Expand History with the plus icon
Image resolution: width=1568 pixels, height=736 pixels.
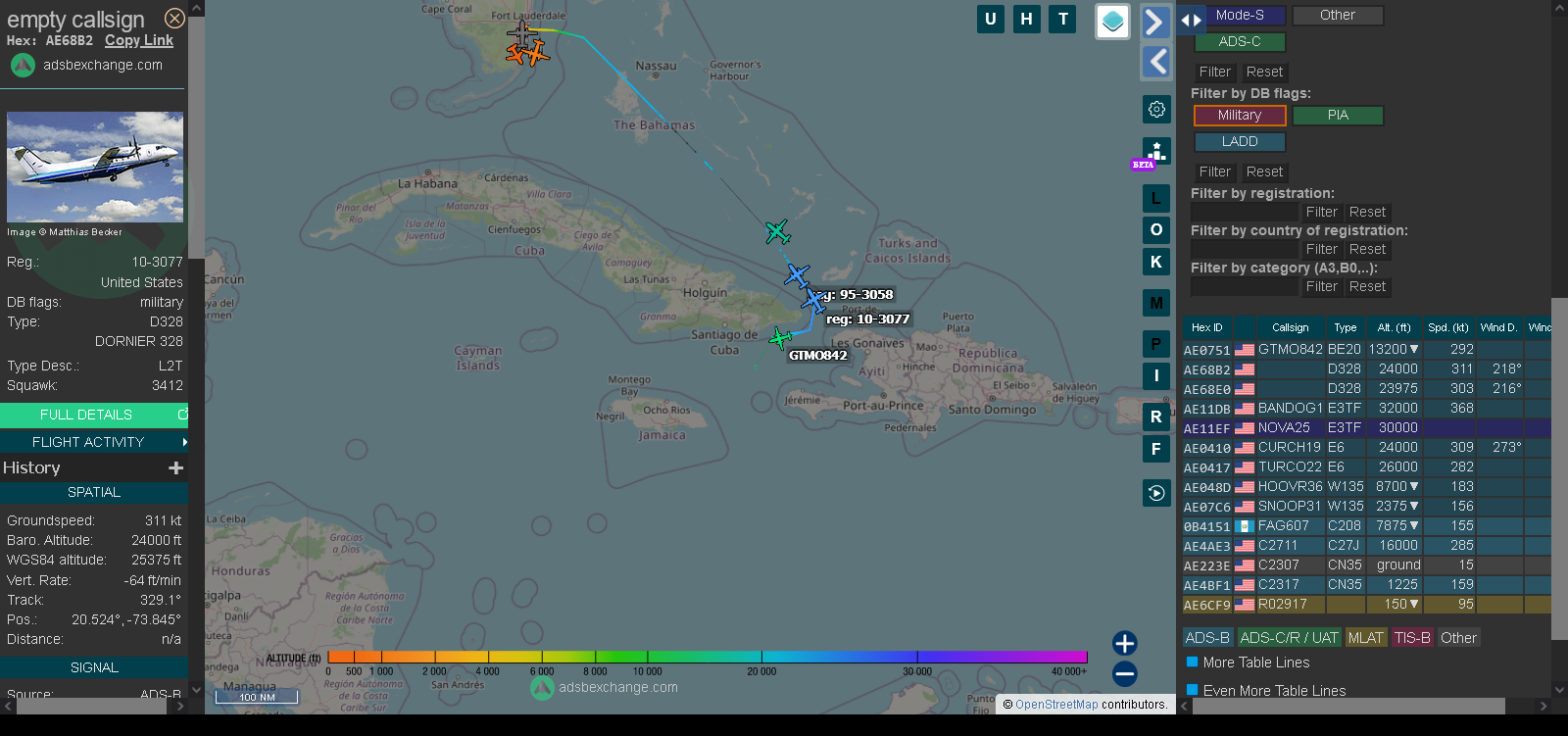176,468
